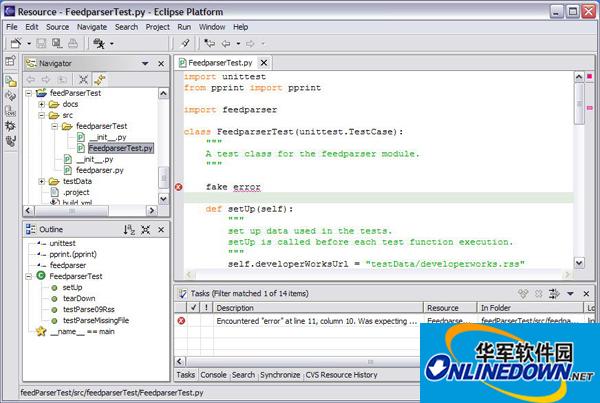Click the Save toolbar icon
Viewport: 600px width, 403px height.
41,44
